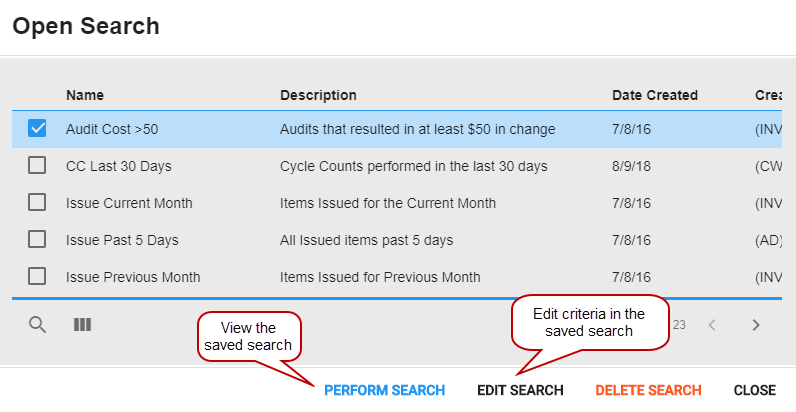
Task: Tick the Issue Current Month checkbox
Action: coord(37,202)
